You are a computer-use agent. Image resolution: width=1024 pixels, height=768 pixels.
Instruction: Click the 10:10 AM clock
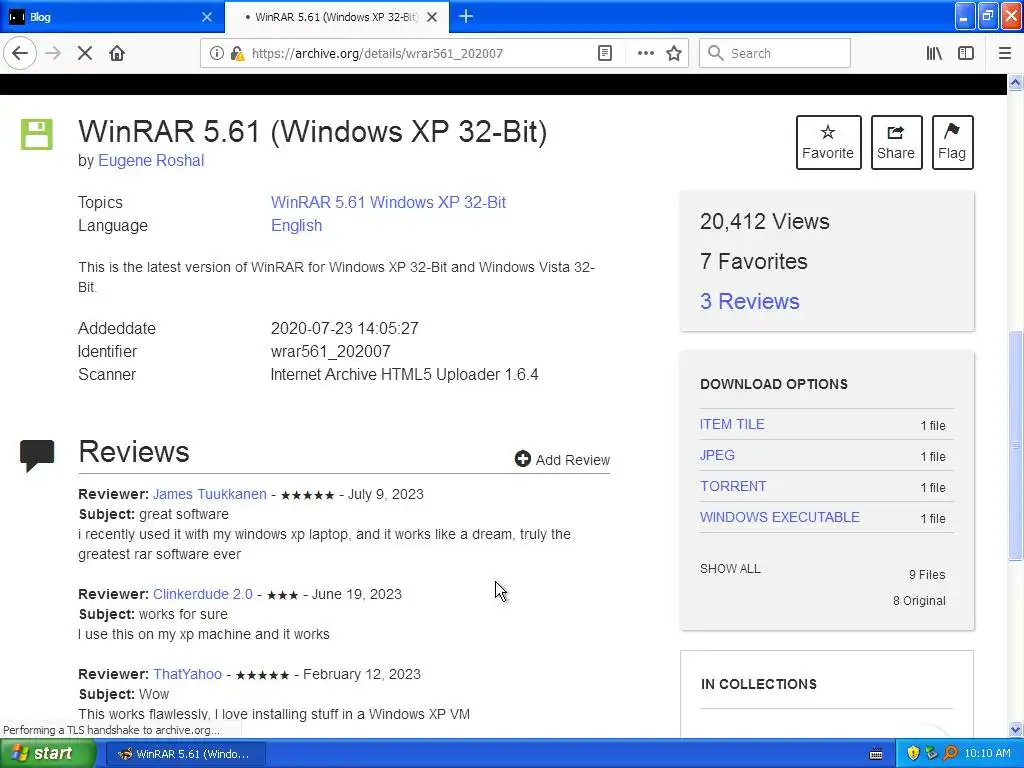pos(987,754)
